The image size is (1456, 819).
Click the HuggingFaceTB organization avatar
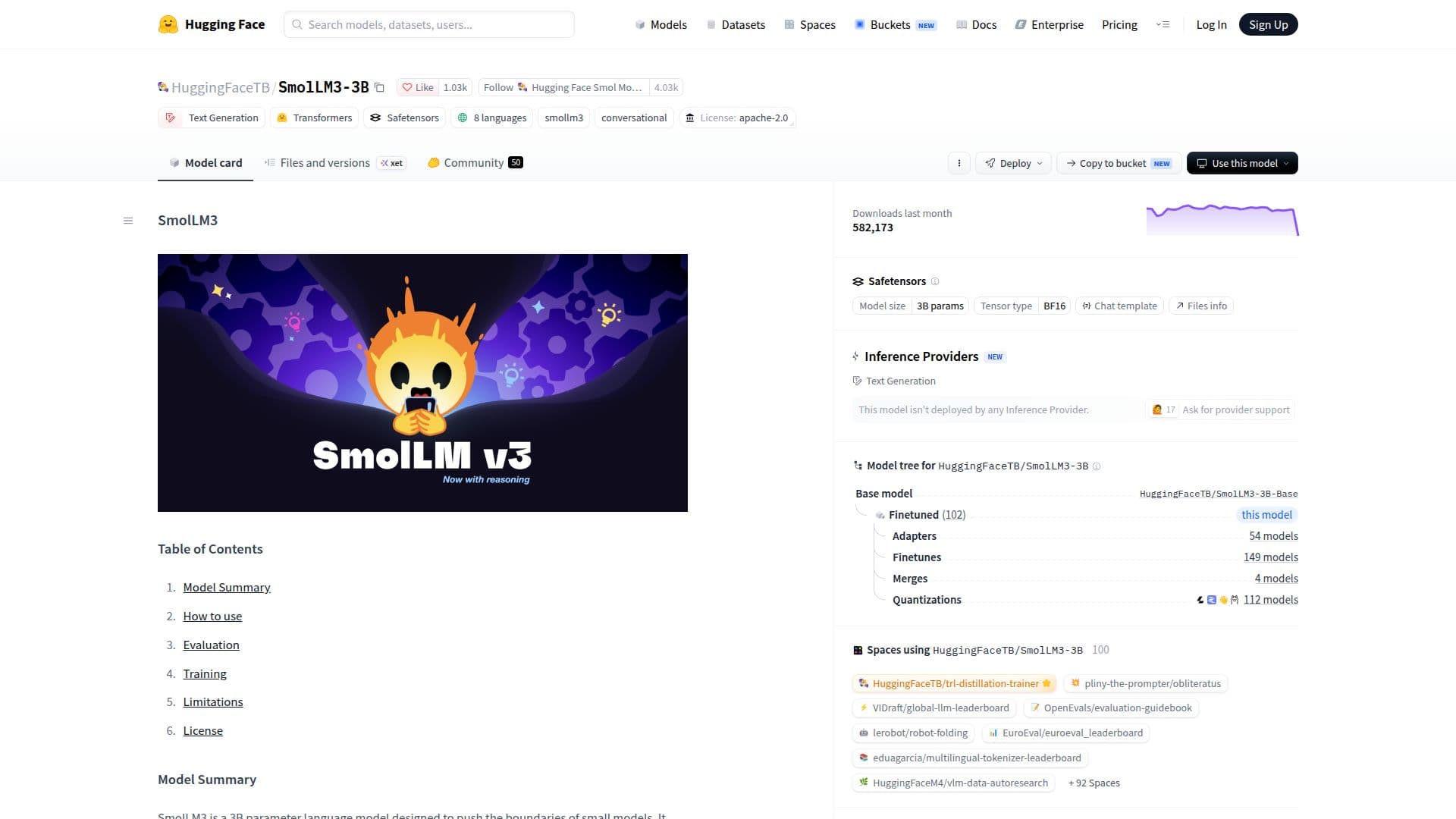[163, 87]
